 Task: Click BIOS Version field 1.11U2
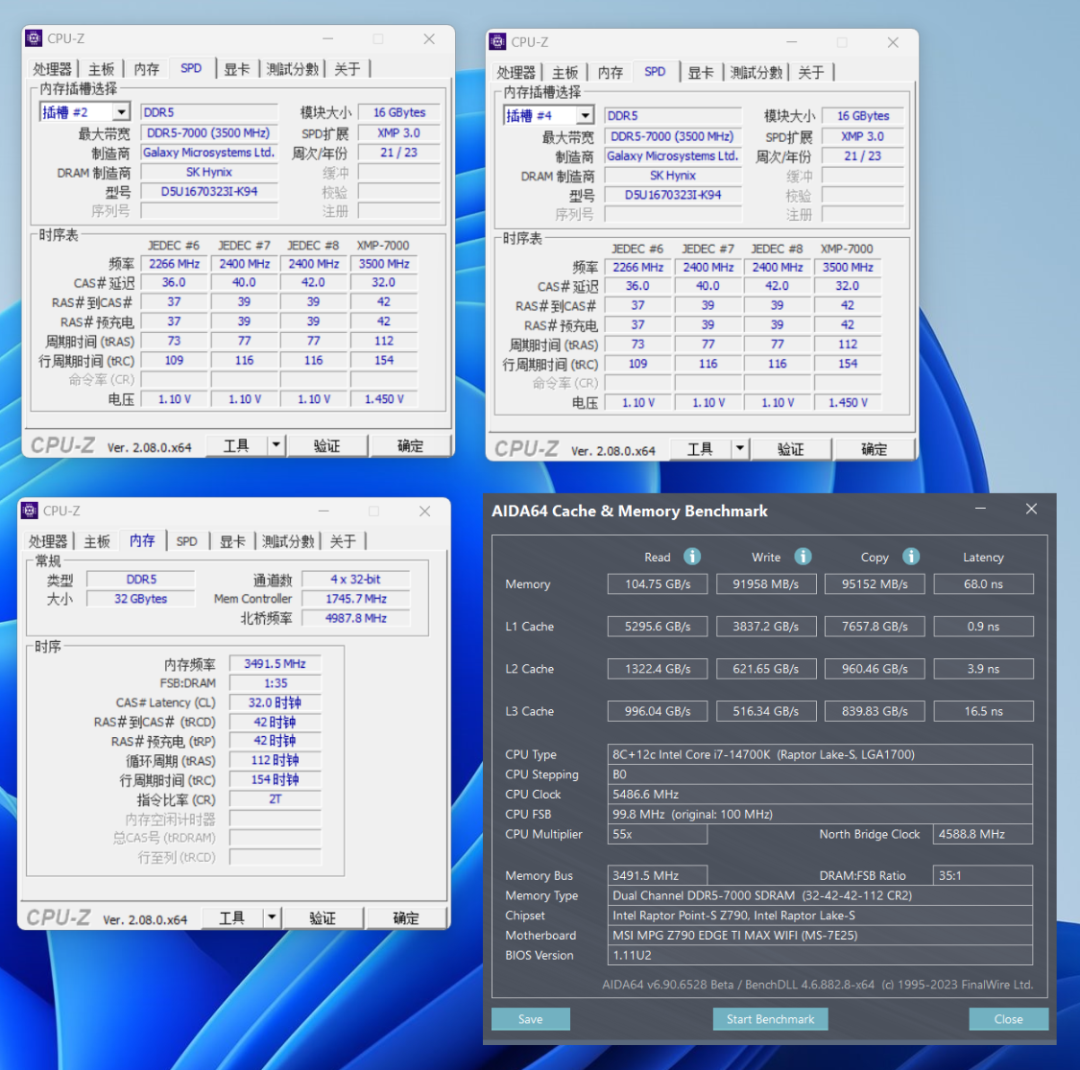tap(820, 955)
